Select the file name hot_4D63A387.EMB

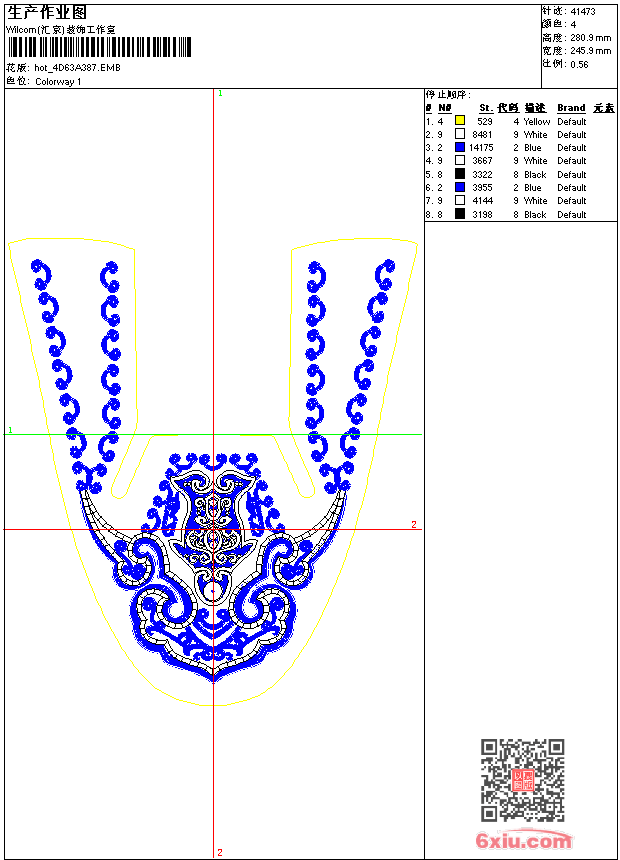(x=77, y=67)
